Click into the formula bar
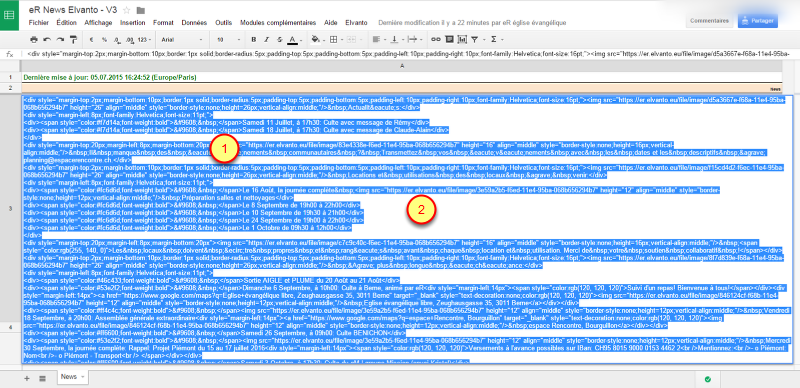 [x=408, y=54]
